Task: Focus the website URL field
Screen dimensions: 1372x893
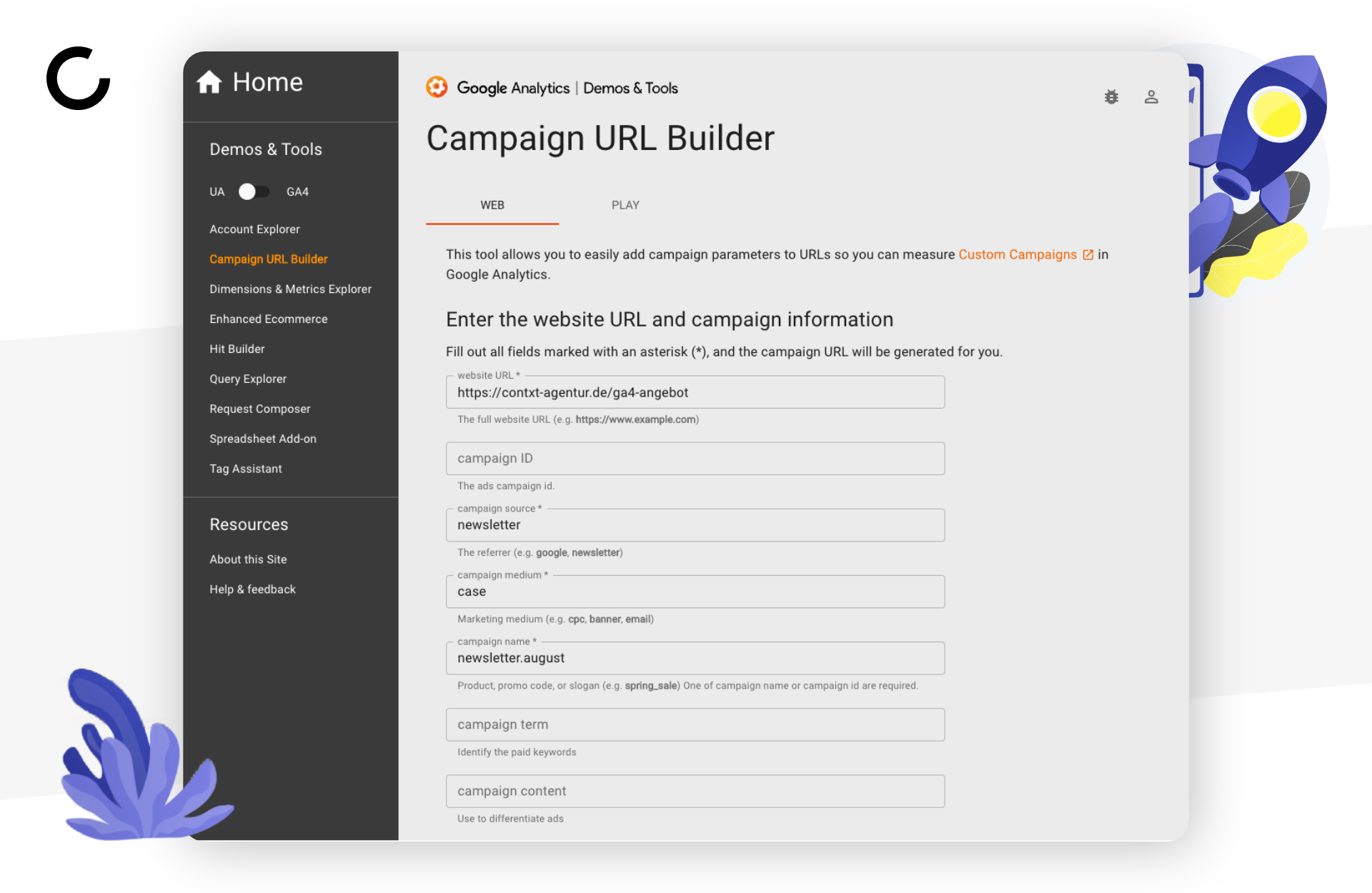Action: click(x=695, y=392)
